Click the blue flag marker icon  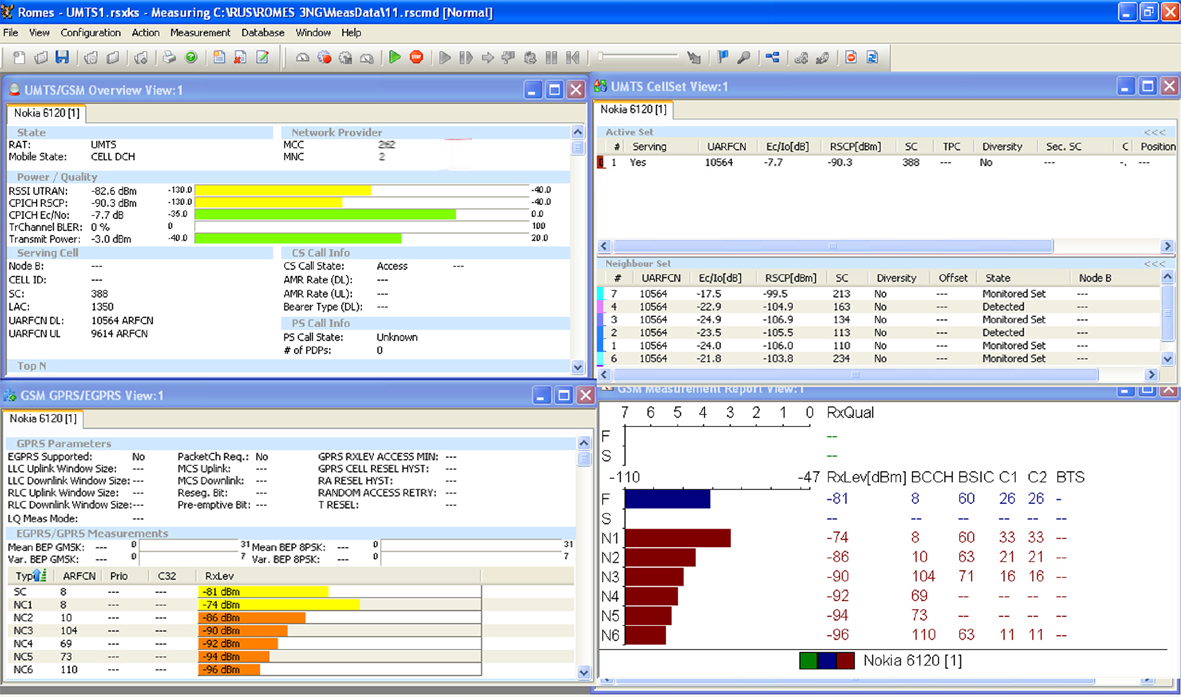[722, 57]
